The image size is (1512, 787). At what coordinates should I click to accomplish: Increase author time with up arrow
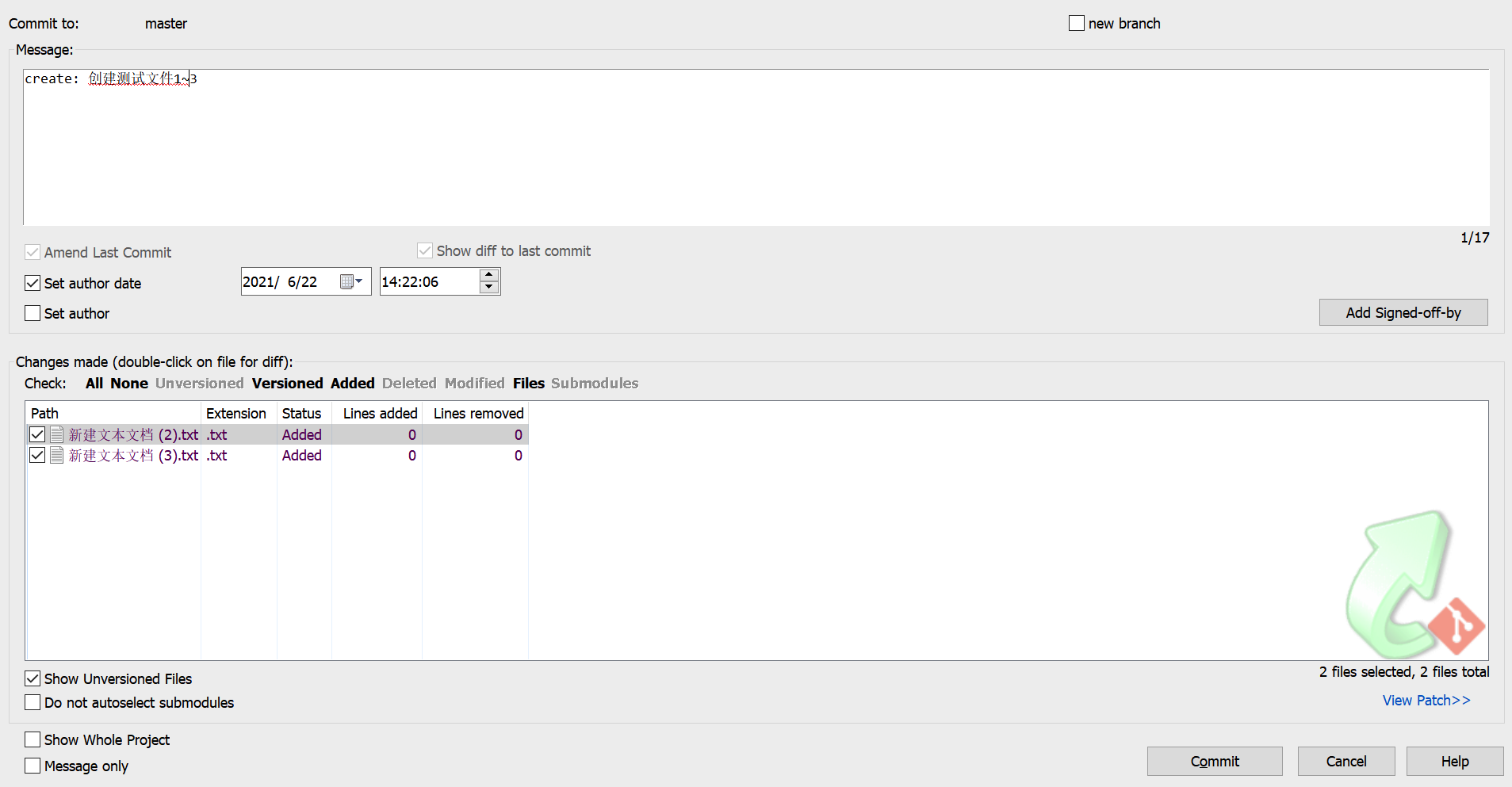point(489,275)
